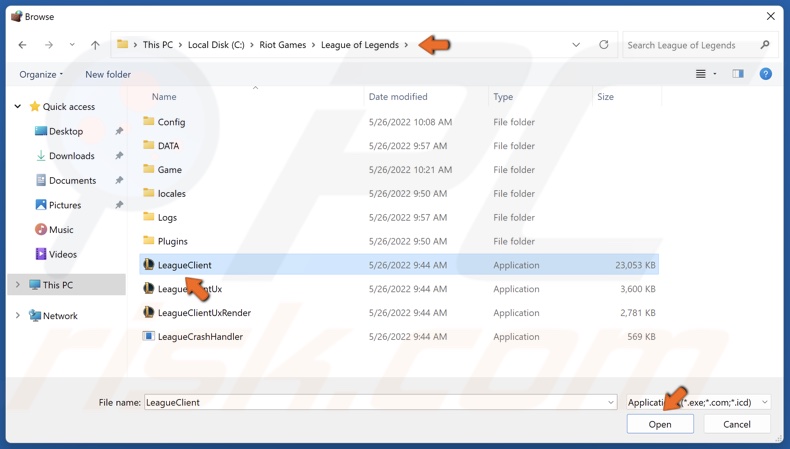Open Documents in the sidebar
This screenshot has height=449, width=790.
72,181
